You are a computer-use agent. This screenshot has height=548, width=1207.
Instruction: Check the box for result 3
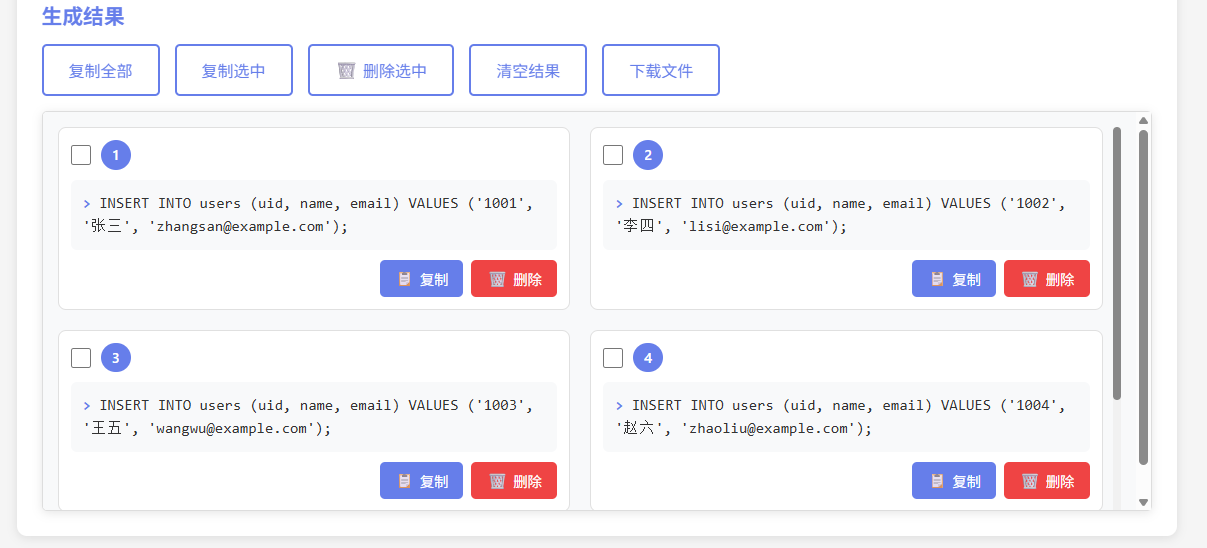pos(81,358)
